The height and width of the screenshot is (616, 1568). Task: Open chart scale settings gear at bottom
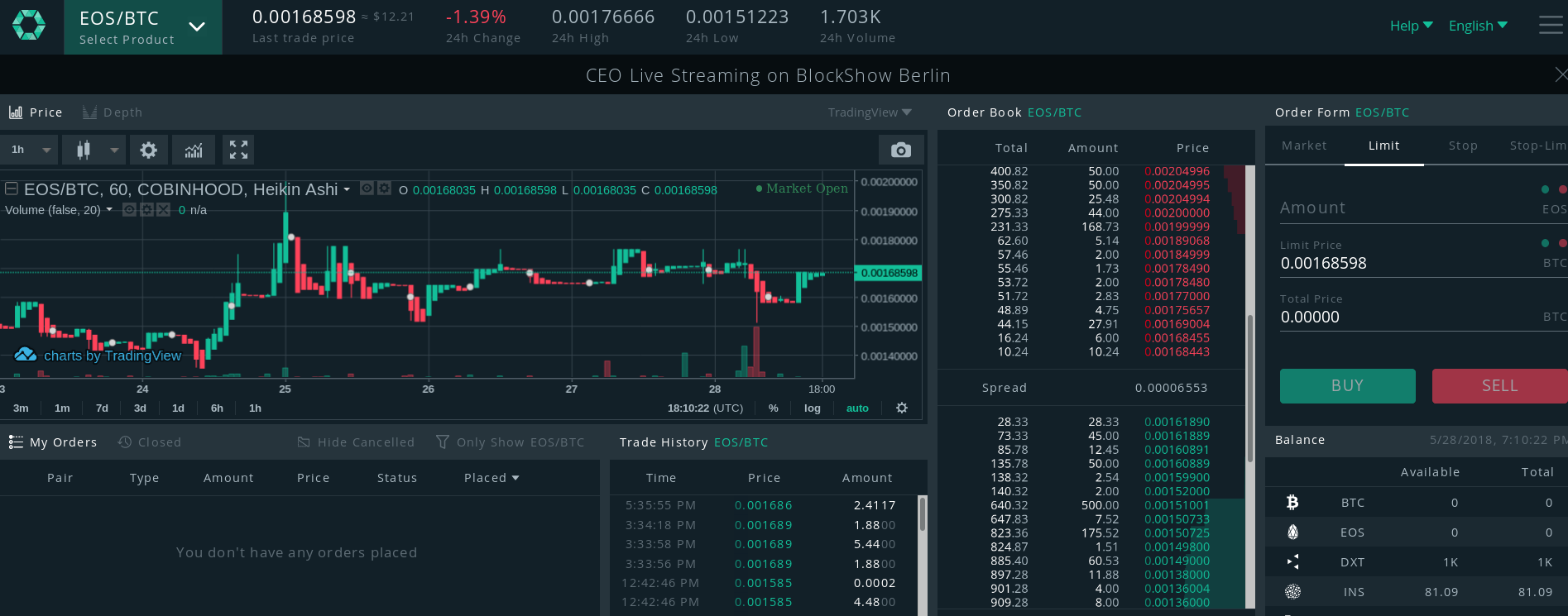(x=902, y=408)
